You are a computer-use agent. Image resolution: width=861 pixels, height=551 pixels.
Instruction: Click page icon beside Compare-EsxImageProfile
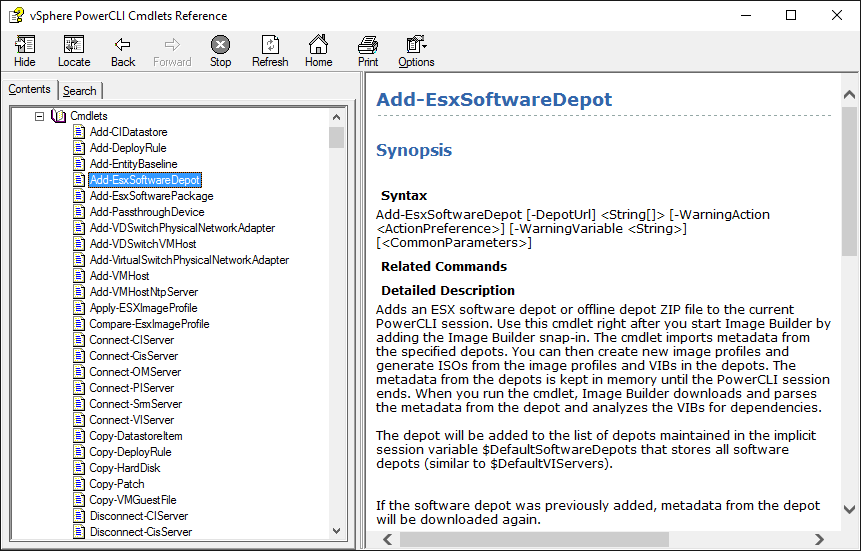[x=79, y=324]
